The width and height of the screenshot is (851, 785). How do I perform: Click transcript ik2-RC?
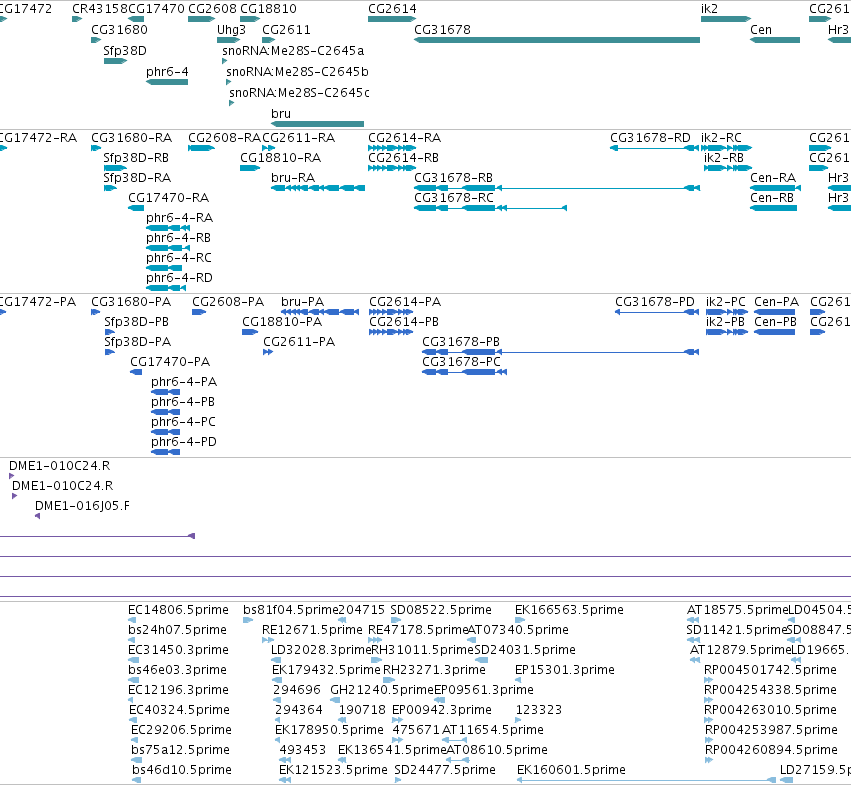coord(726,148)
